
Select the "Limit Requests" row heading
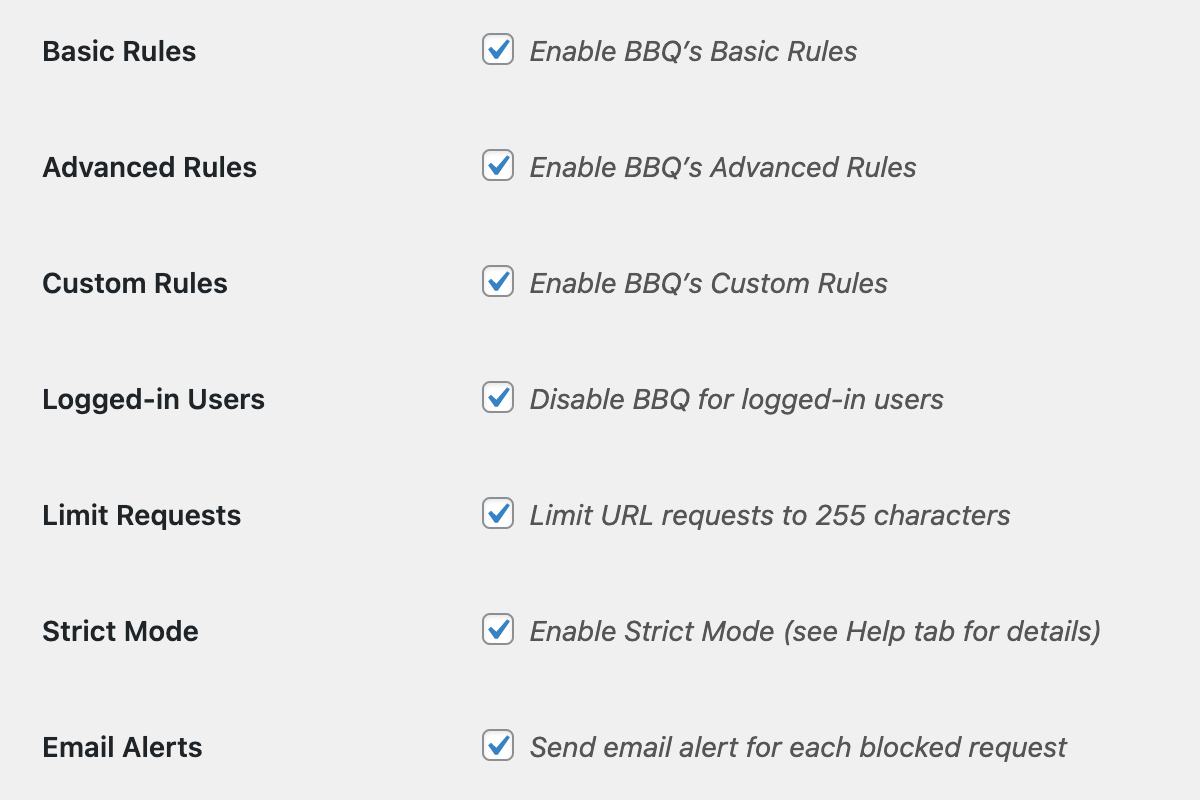point(141,515)
